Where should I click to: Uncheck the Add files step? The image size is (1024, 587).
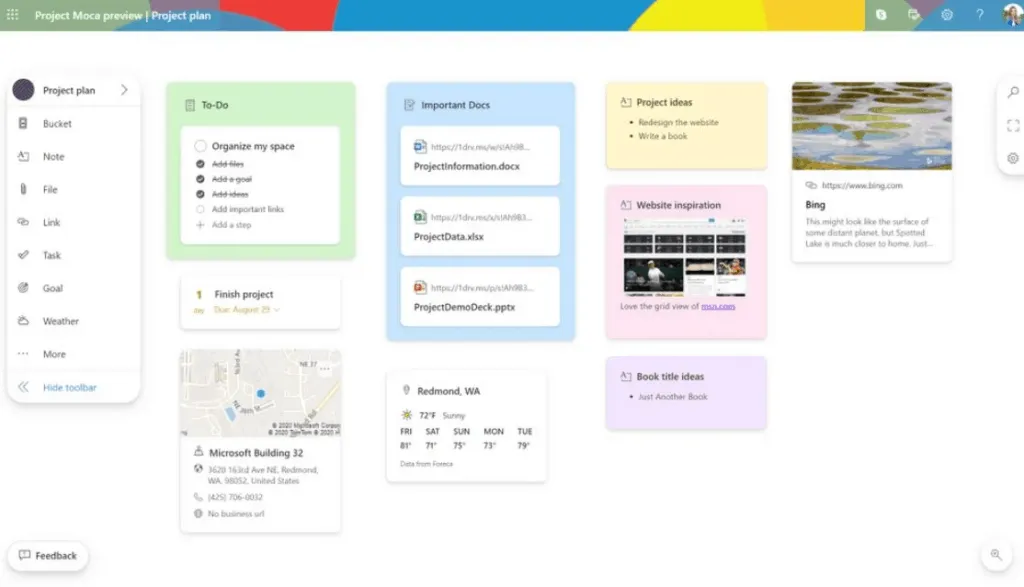201,164
